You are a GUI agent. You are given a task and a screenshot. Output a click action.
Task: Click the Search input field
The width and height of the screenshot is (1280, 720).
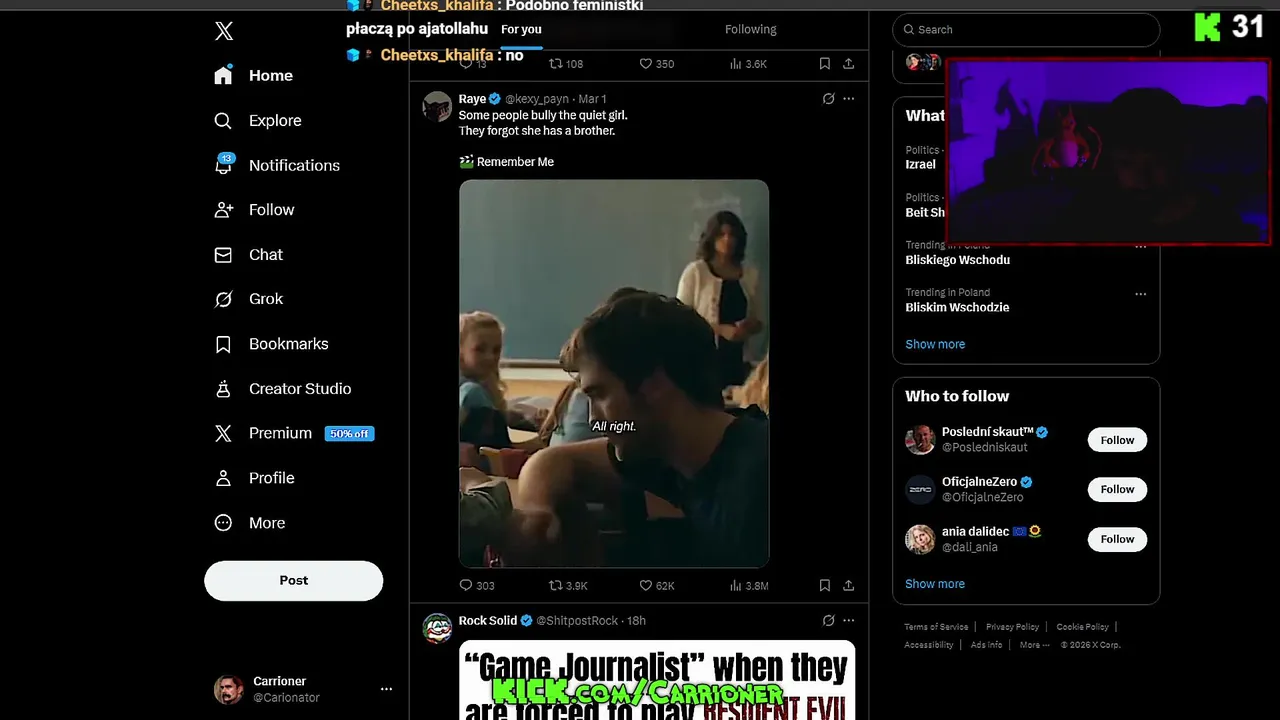(x=1026, y=30)
